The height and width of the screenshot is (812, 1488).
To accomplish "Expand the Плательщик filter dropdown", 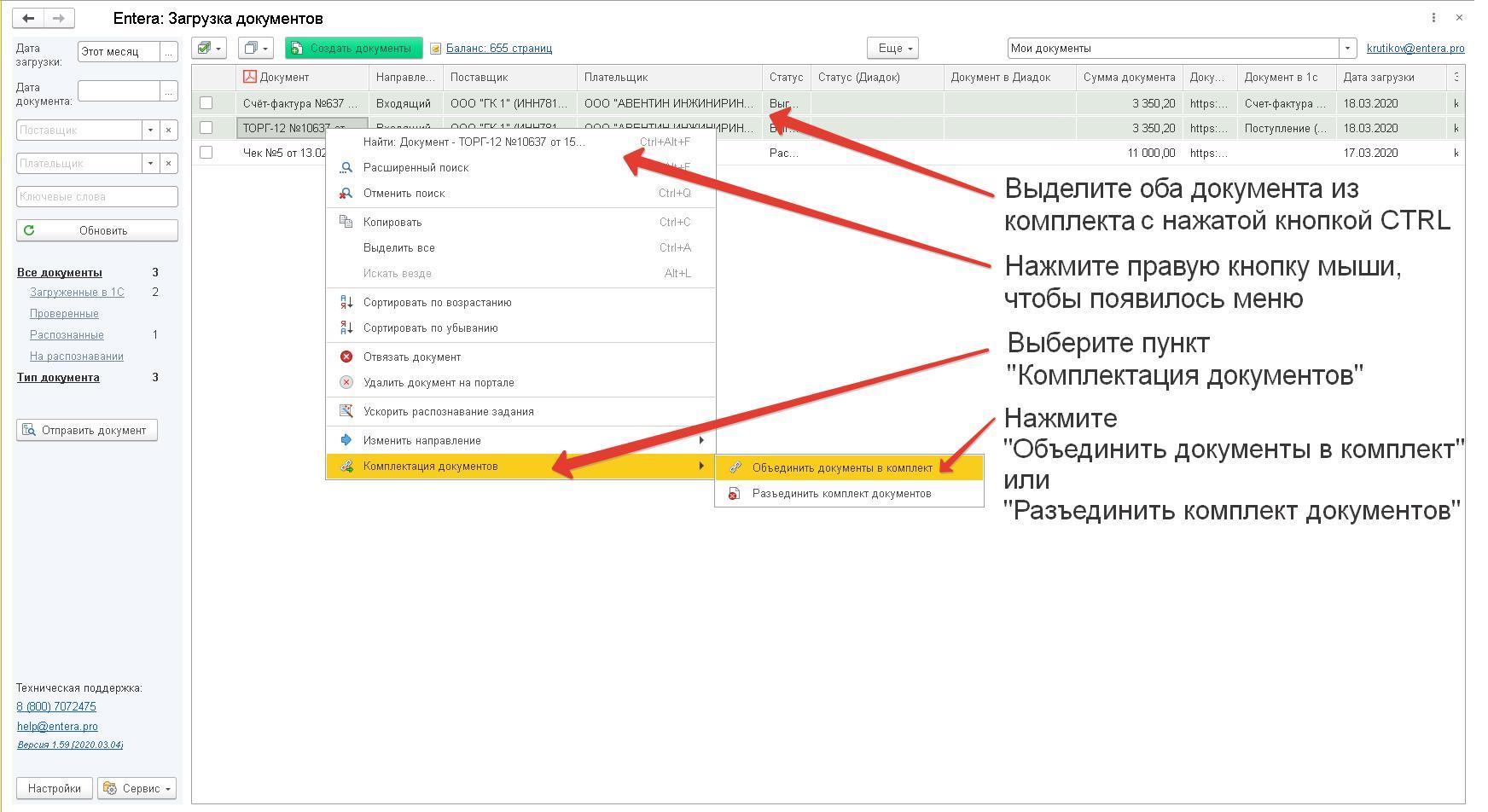I will (150, 163).
